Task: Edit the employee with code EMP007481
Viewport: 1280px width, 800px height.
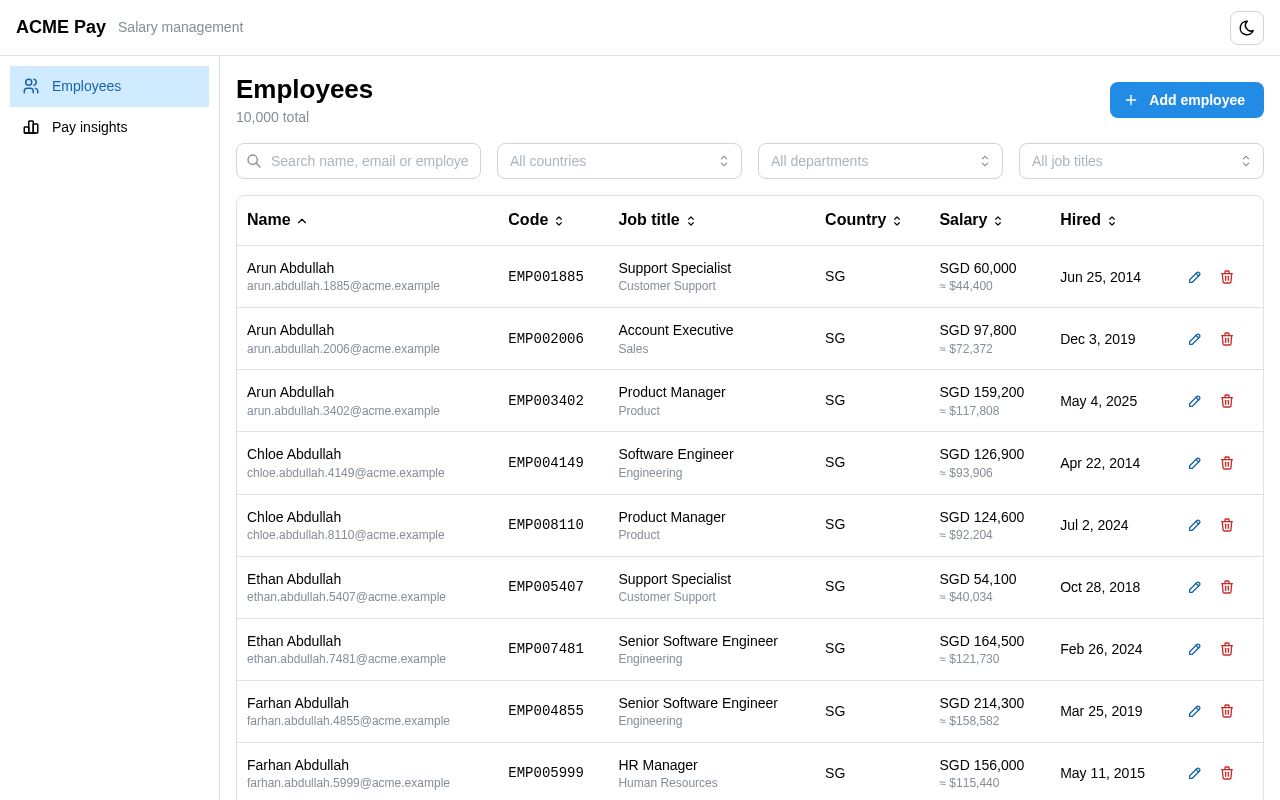Action: click(x=1194, y=649)
